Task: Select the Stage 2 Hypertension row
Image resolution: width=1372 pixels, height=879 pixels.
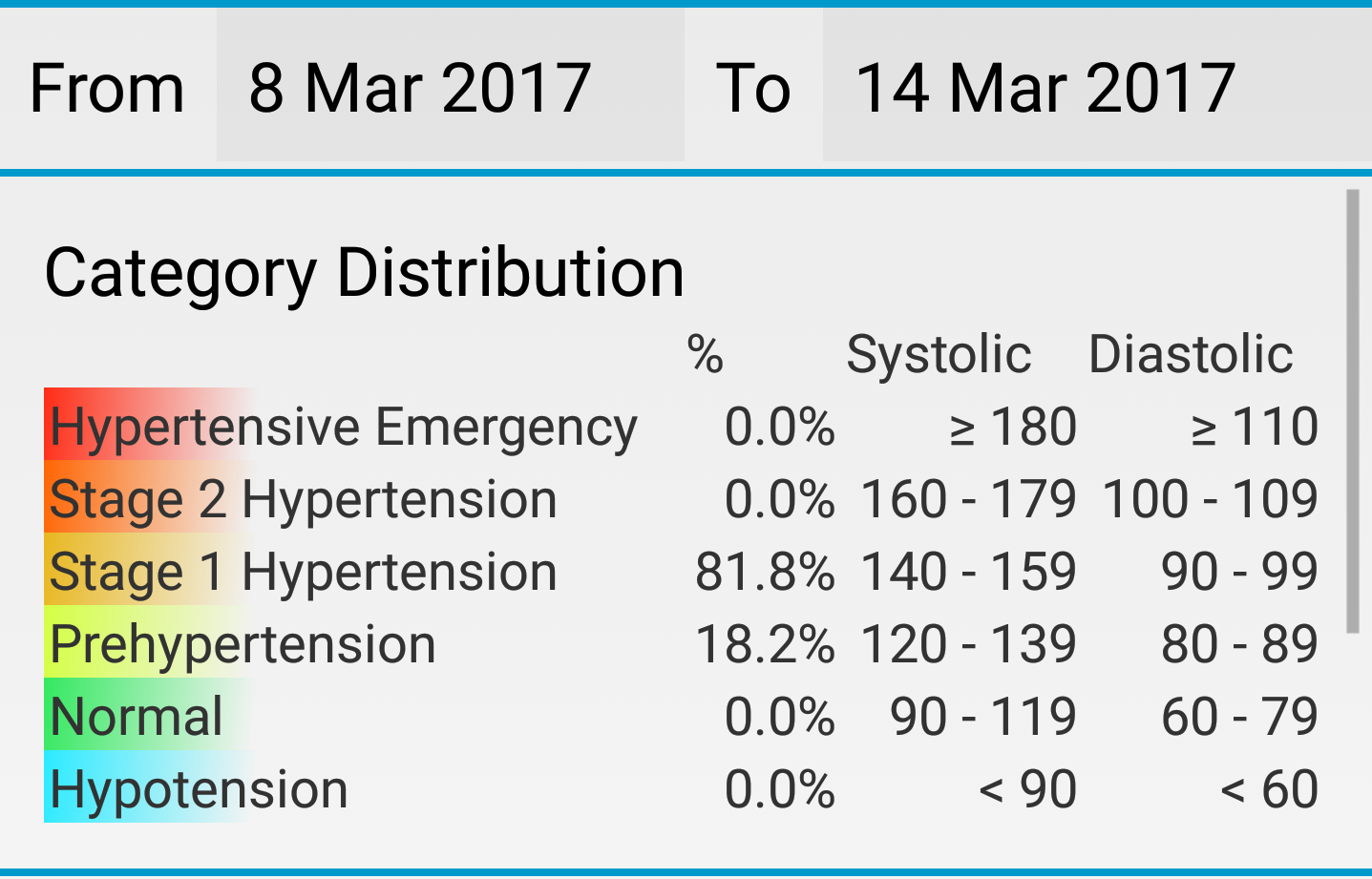Action: [682, 498]
